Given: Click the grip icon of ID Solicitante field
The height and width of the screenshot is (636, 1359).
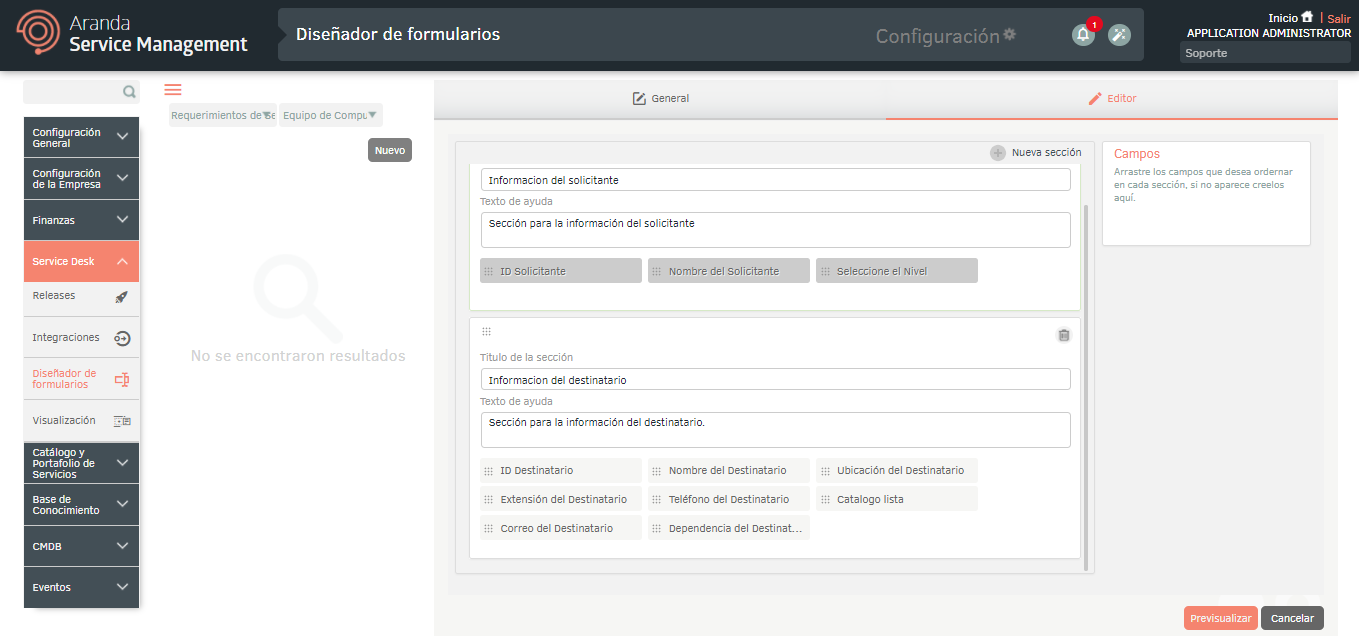Looking at the screenshot, I should [x=488, y=271].
